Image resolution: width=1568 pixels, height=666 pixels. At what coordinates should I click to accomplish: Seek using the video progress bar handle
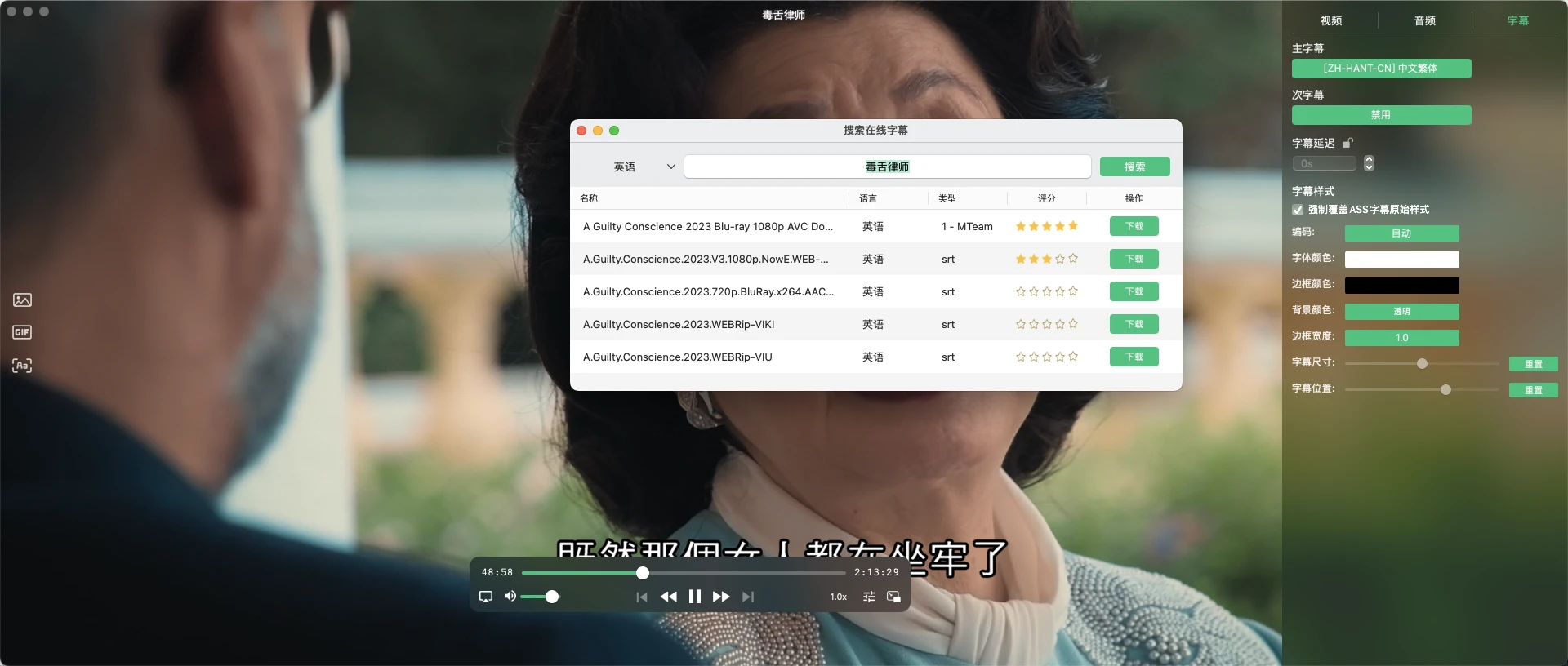tap(643, 573)
